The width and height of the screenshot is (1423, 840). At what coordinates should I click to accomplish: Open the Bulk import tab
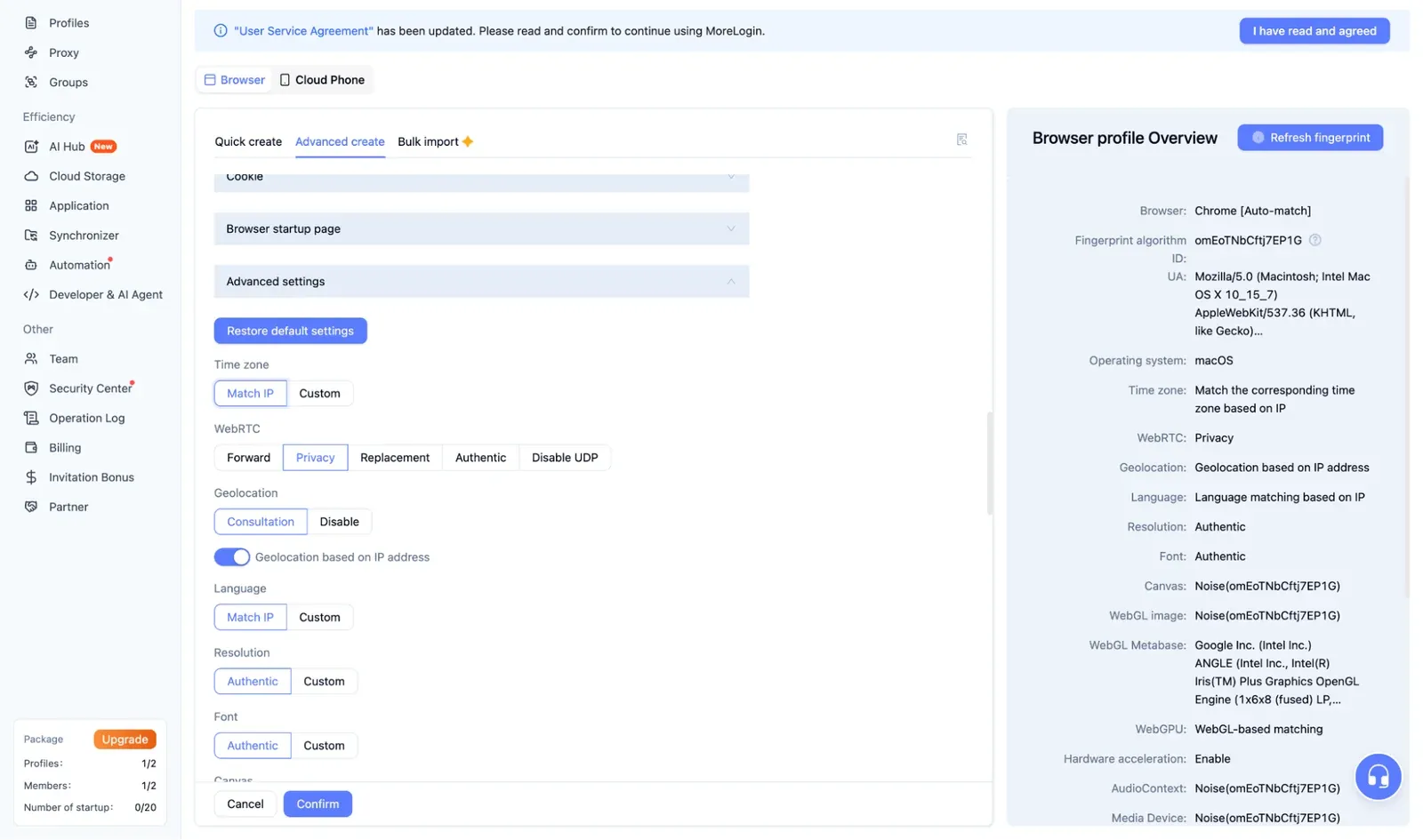[x=435, y=141]
